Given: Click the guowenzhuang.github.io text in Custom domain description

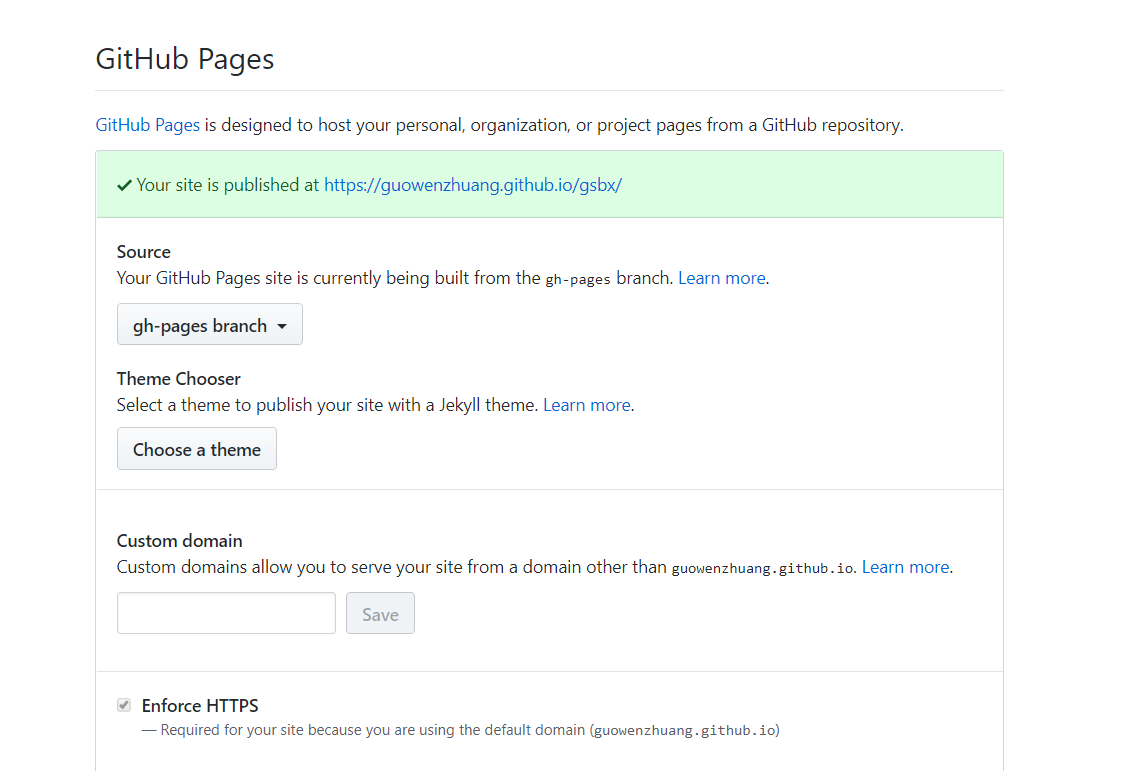Looking at the screenshot, I should [762, 568].
